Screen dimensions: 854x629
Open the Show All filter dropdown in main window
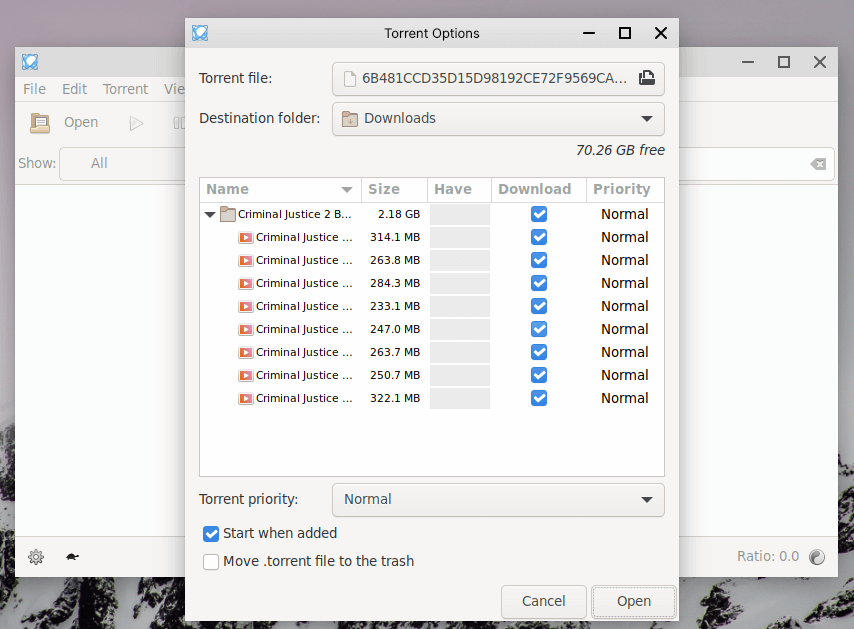click(123, 163)
